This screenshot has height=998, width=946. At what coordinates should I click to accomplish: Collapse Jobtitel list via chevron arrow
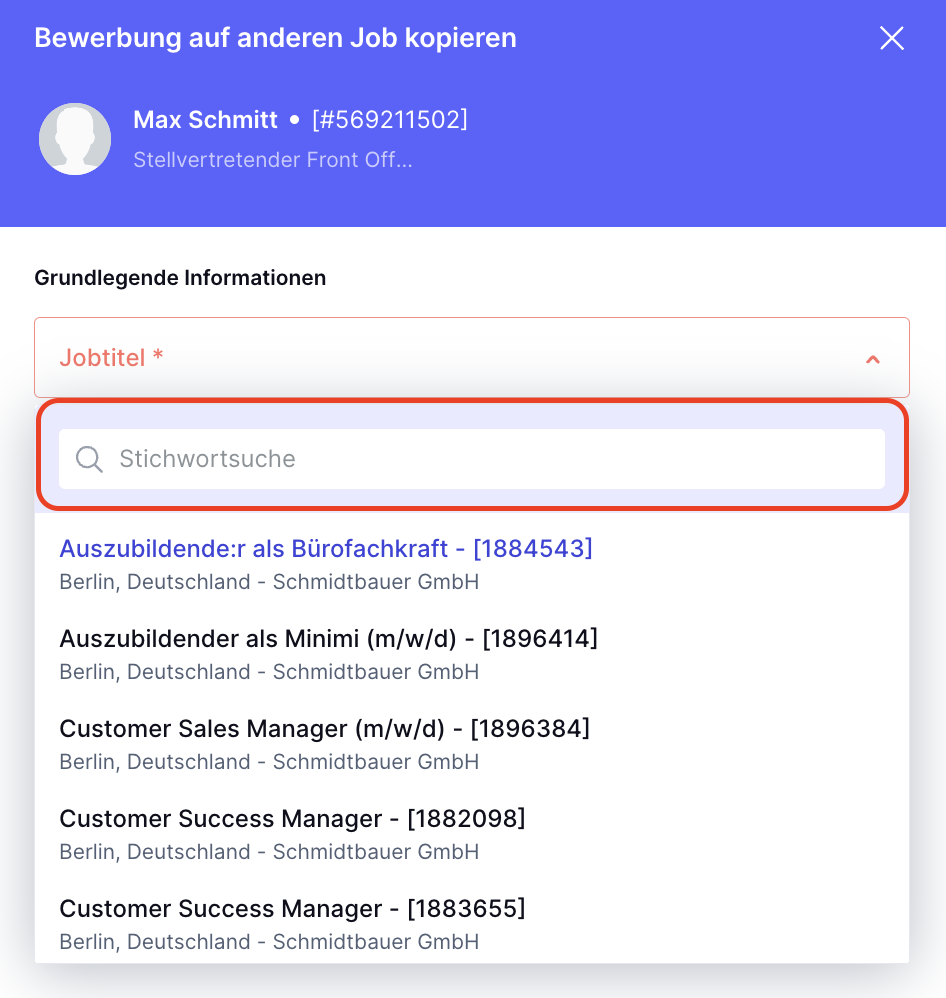tap(873, 360)
